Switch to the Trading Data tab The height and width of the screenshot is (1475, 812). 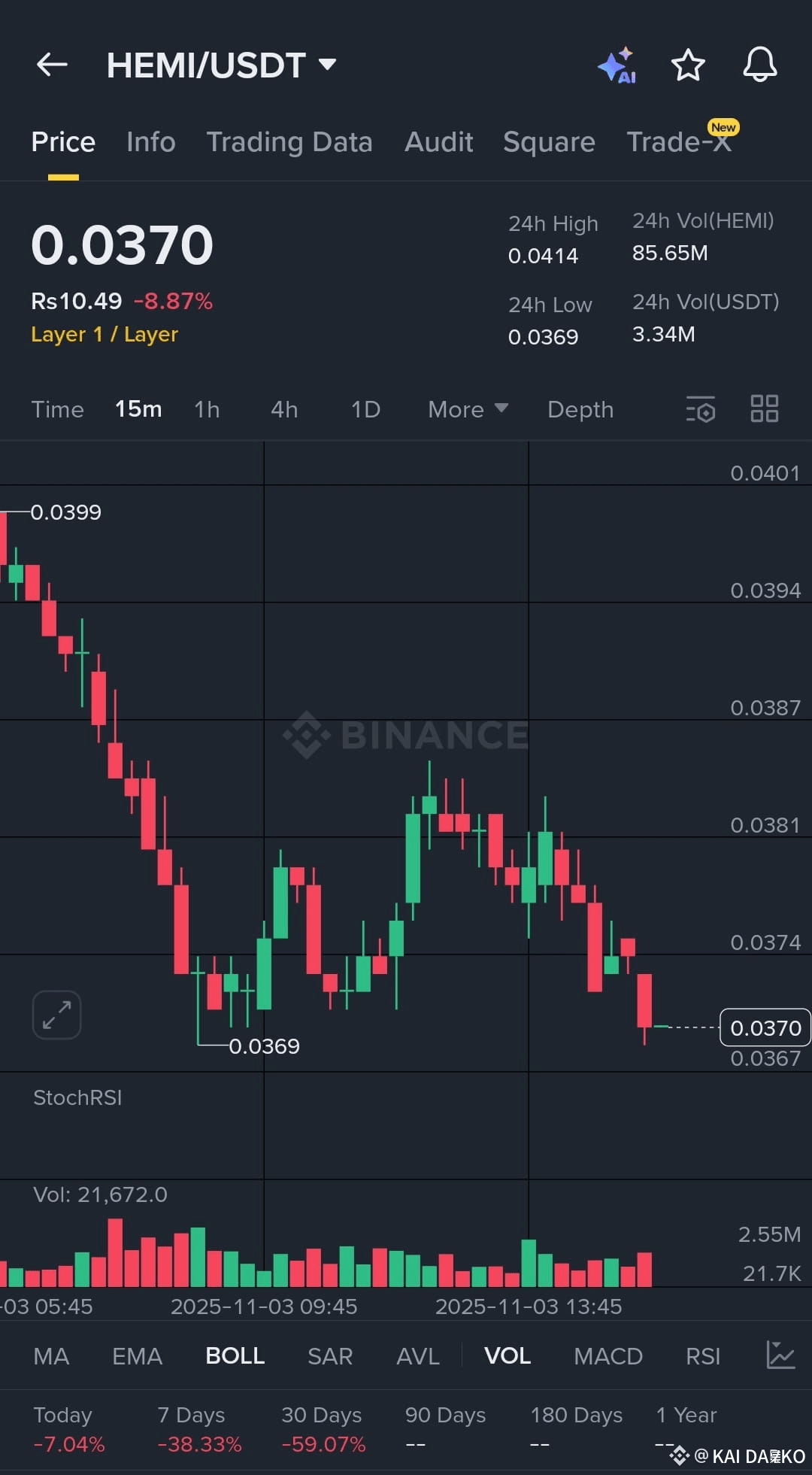(289, 142)
